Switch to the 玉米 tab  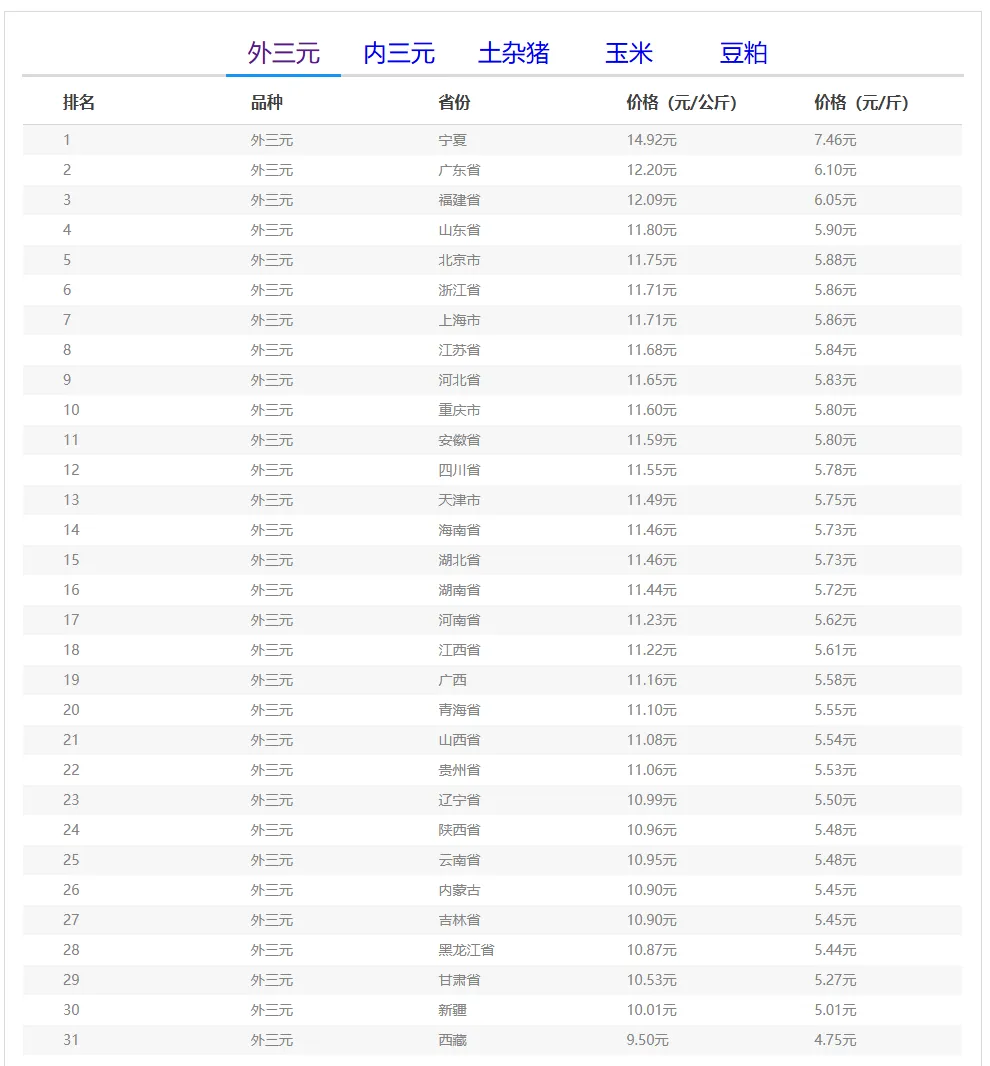(629, 53)
